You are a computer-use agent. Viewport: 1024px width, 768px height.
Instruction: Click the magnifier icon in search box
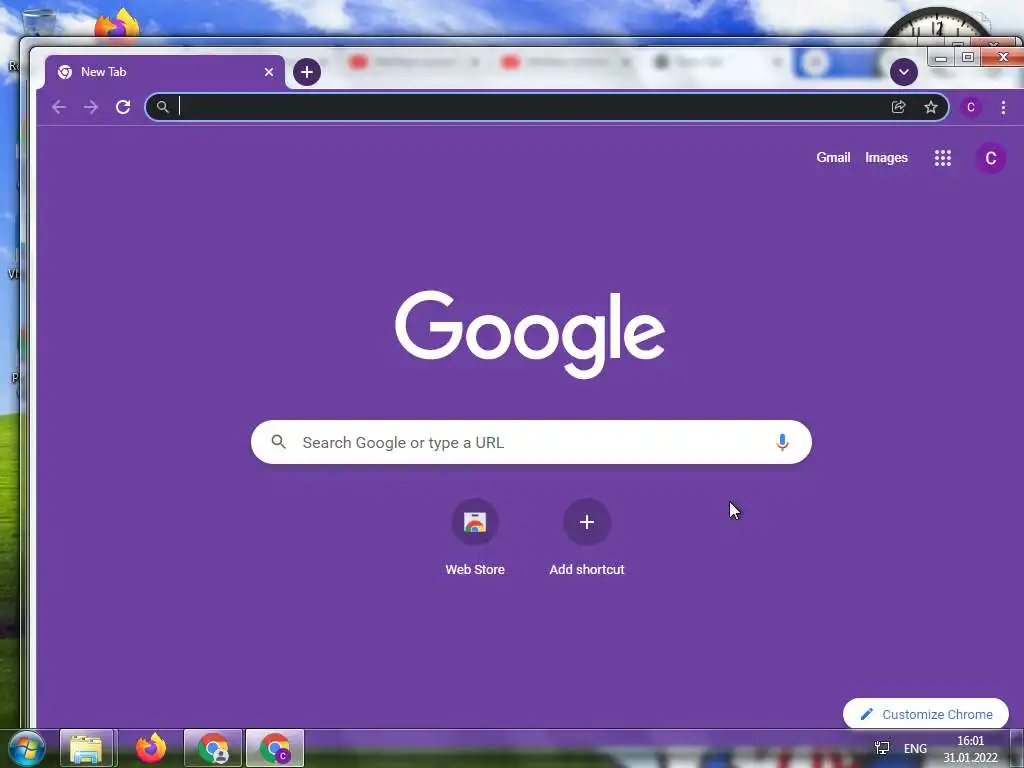click(279, 442)
